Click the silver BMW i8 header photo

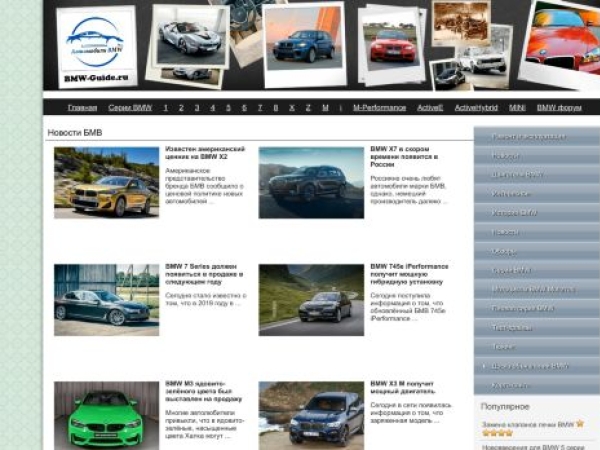tap(191, 37)
